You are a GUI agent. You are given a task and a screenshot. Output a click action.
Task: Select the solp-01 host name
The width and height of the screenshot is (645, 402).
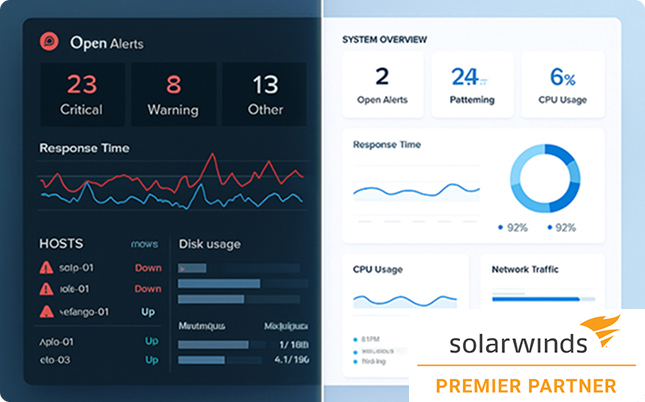pos(76,268)
